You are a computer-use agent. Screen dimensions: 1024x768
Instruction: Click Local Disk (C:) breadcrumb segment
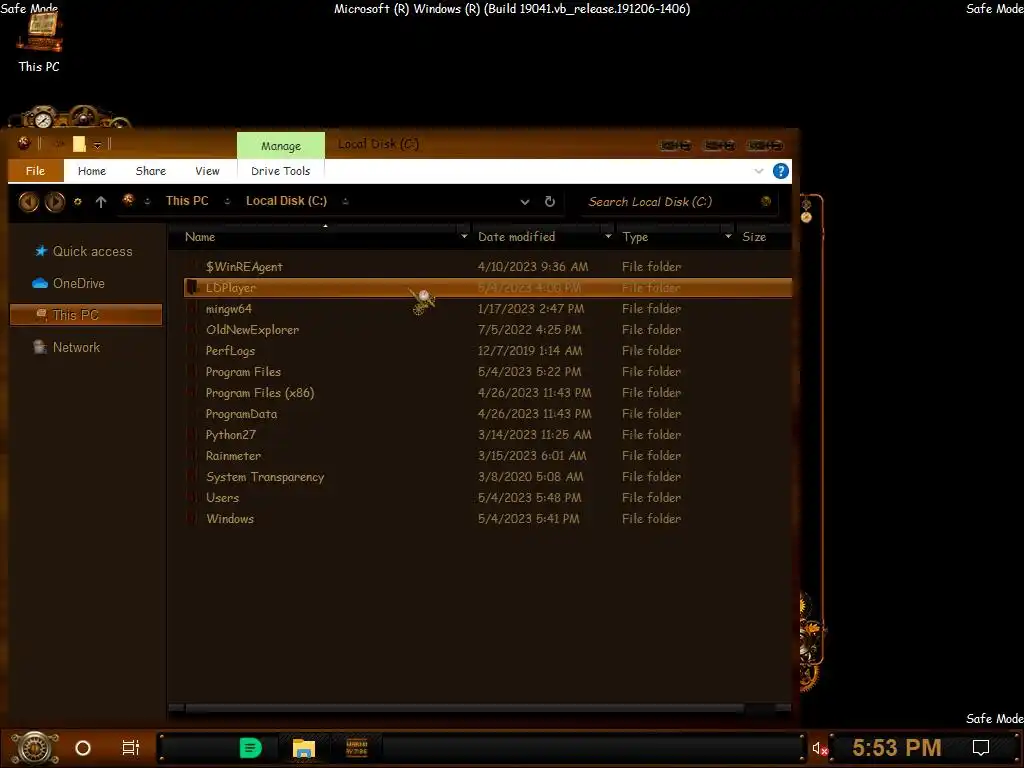click(286, 201)
